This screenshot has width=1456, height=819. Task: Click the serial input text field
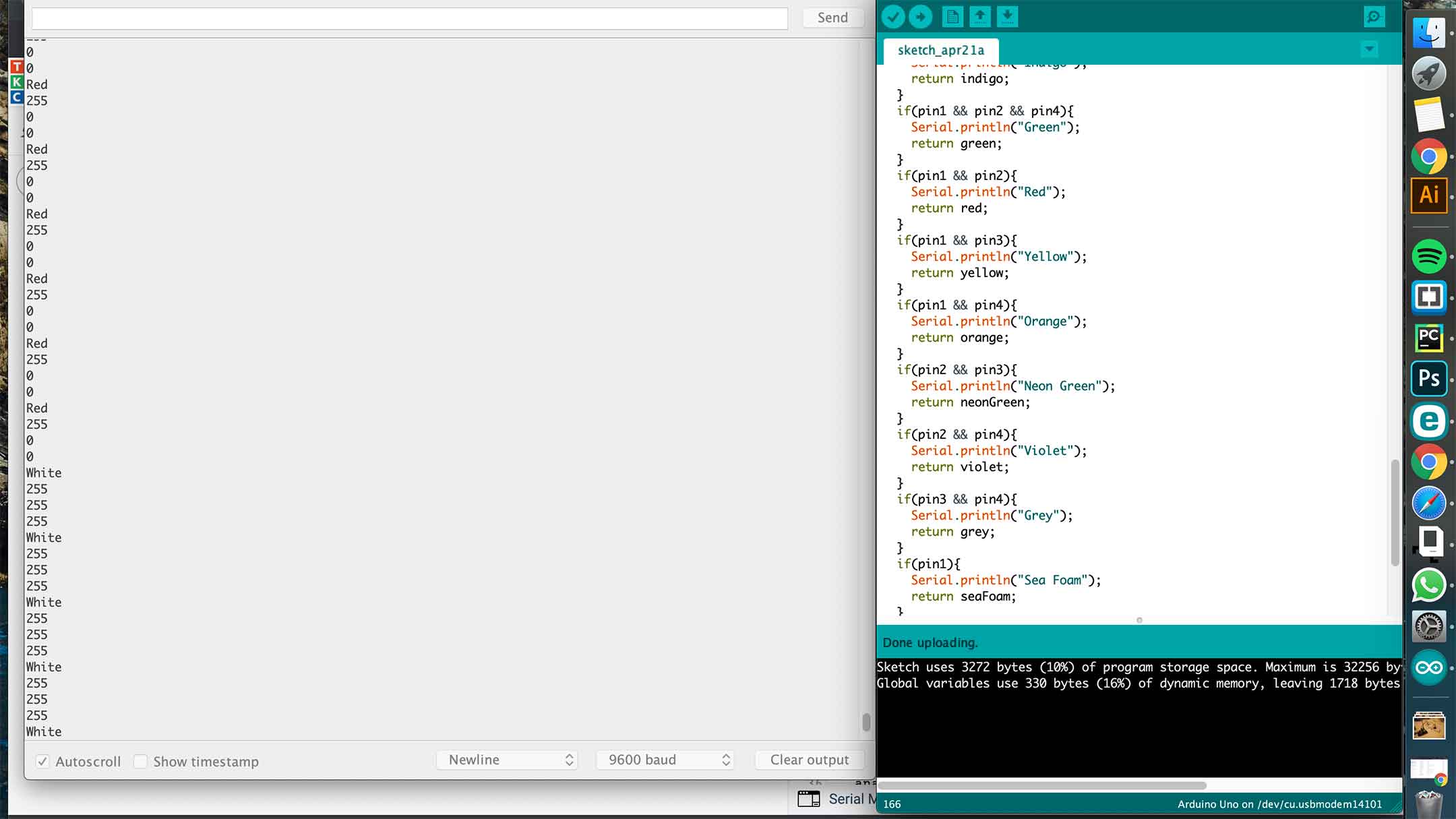pos(409,18)
